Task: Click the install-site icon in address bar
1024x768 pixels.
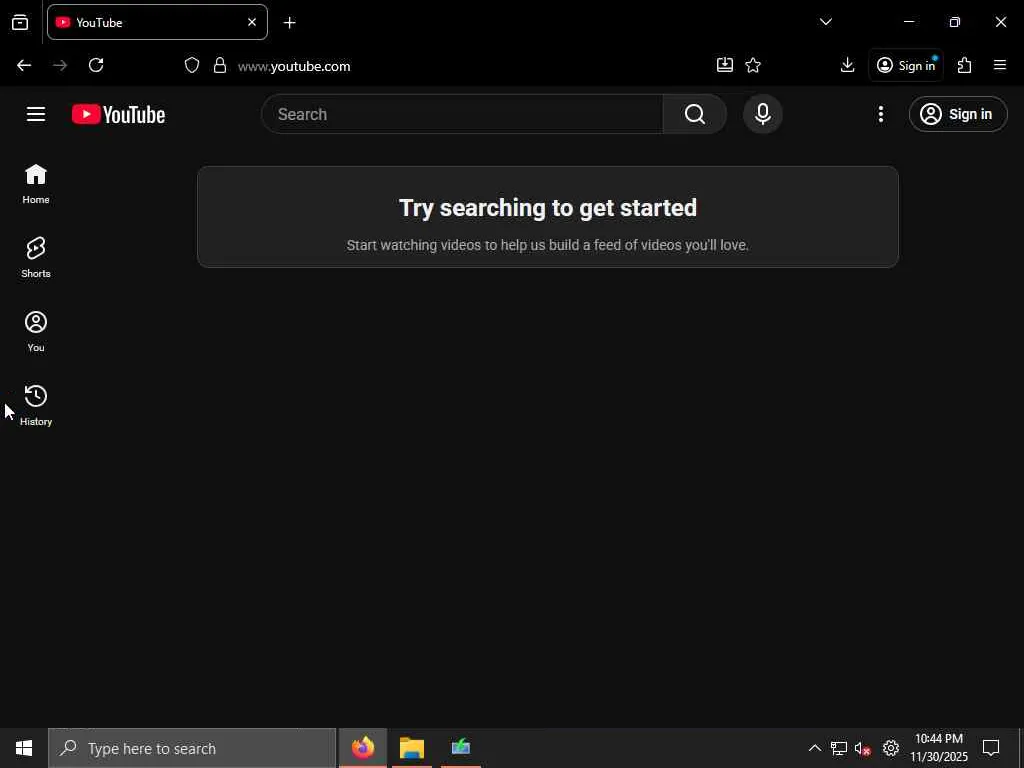Action: (725, 65)
